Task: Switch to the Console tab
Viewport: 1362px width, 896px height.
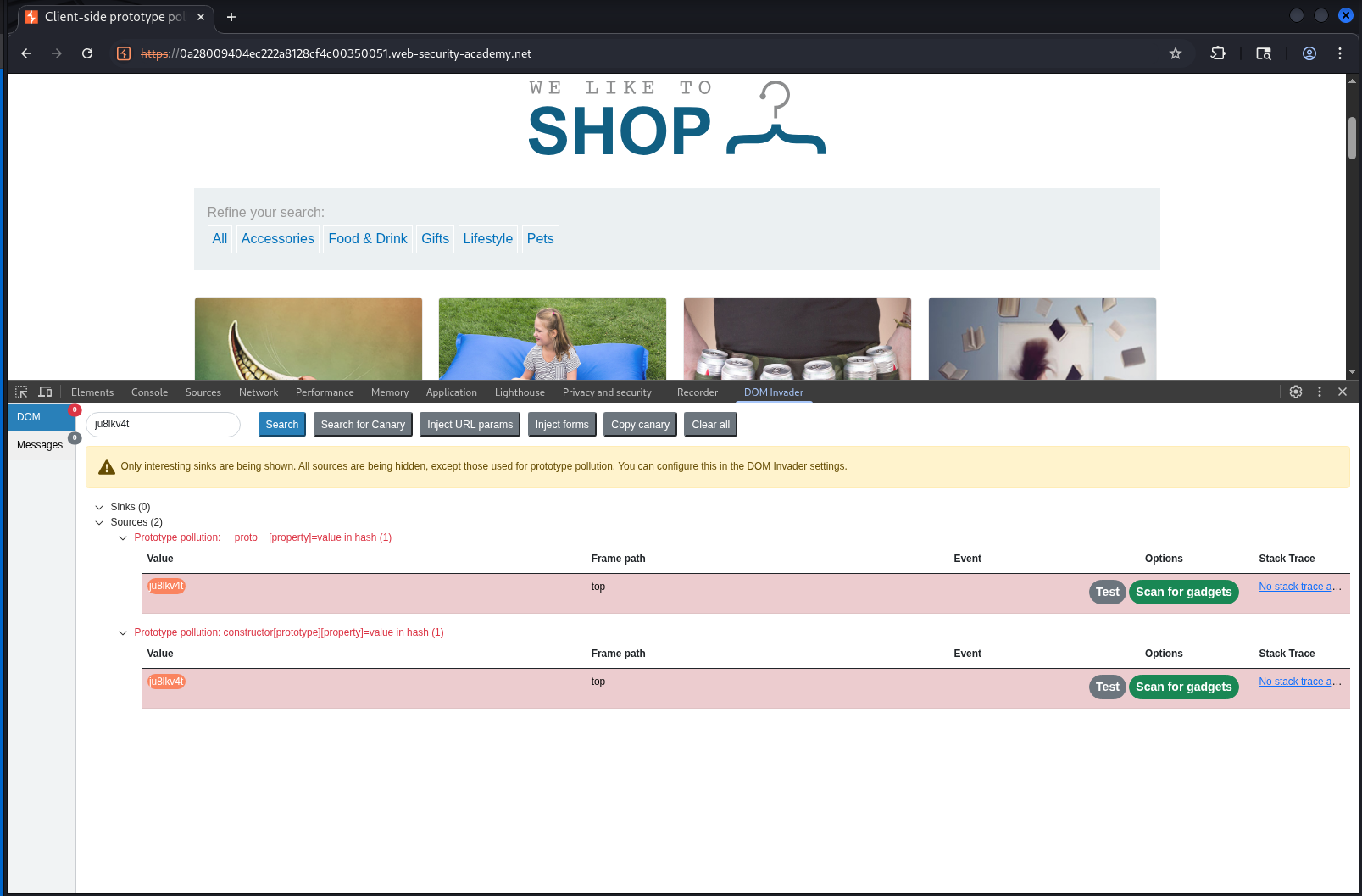Action: pos(149,392)
